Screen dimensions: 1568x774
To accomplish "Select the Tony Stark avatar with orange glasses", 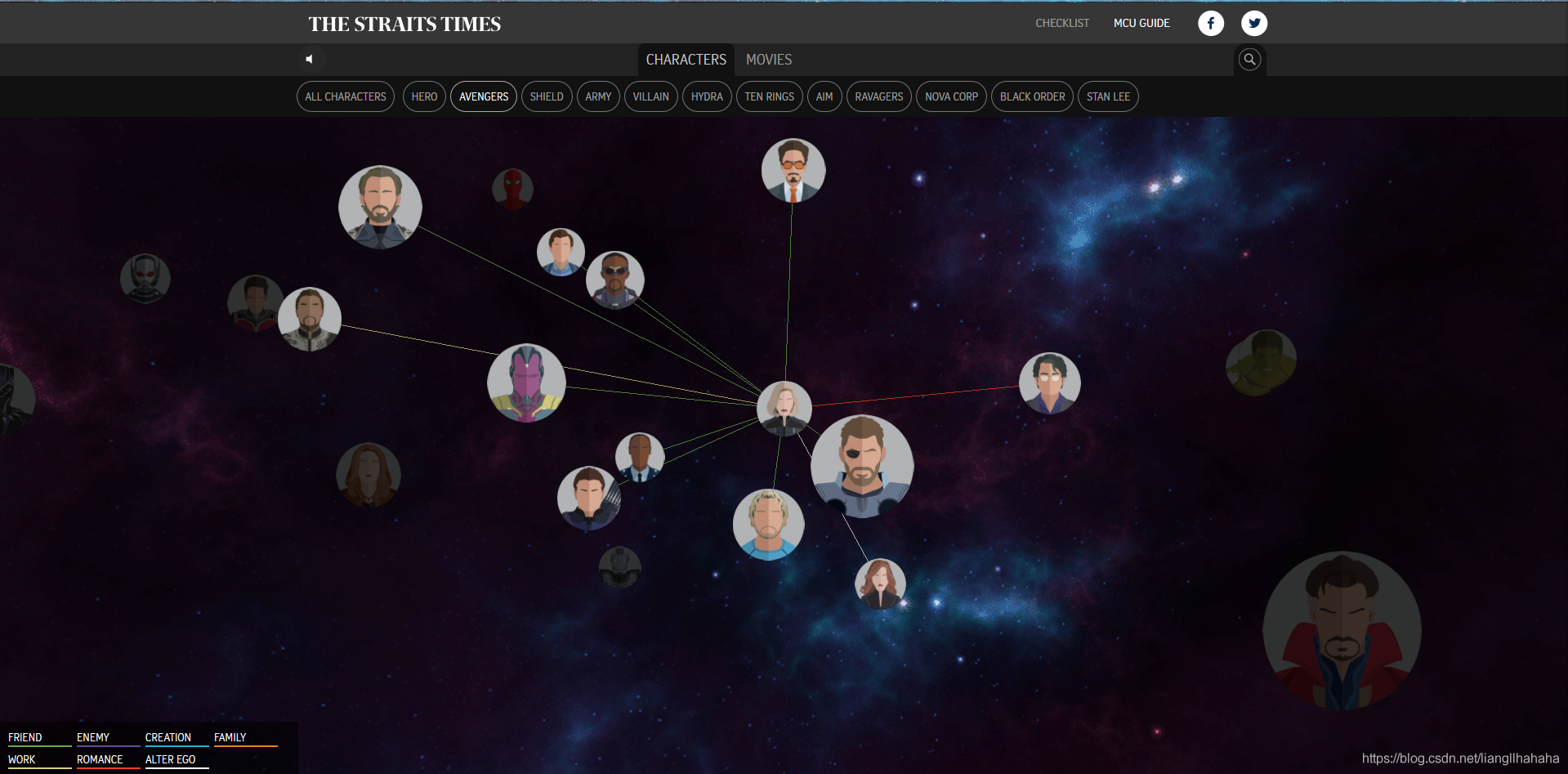I will coord(793,170).
